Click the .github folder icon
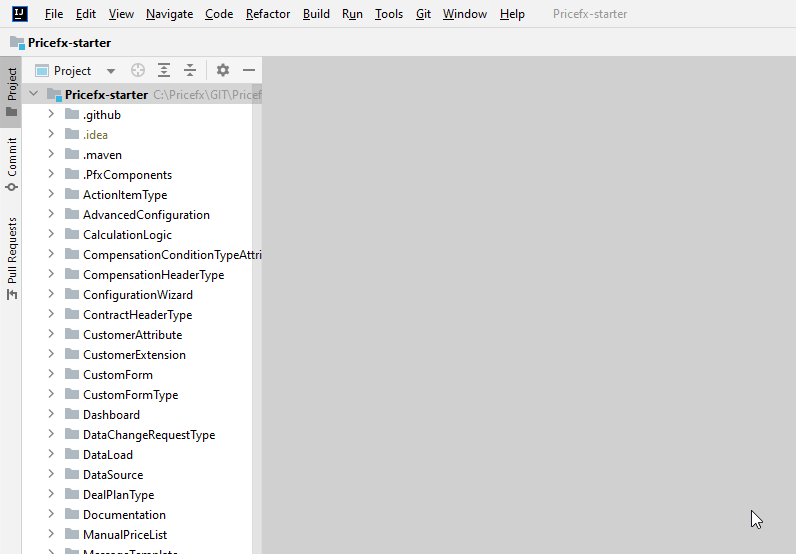This screenshot has height=554, width=796. (x=72, y=114)
